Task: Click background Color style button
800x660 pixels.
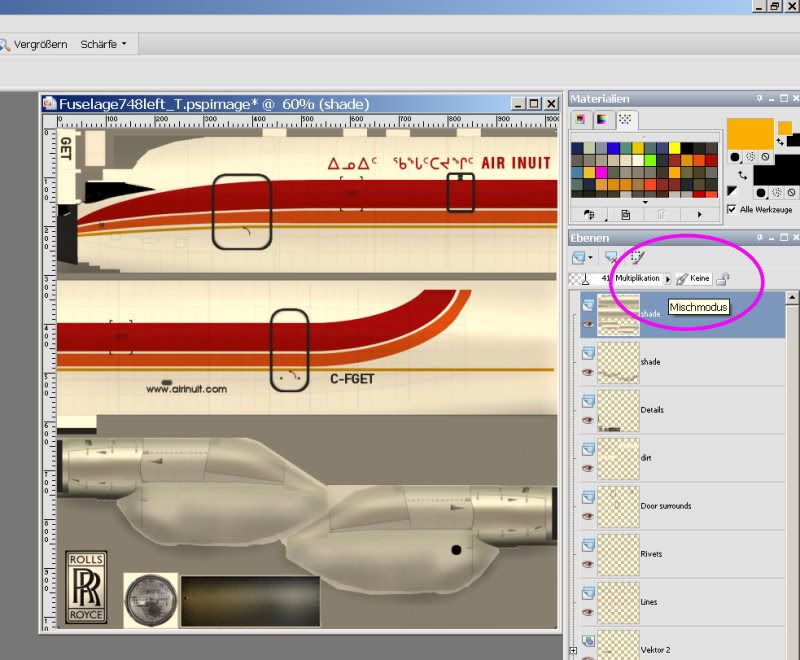Action: 761,193
